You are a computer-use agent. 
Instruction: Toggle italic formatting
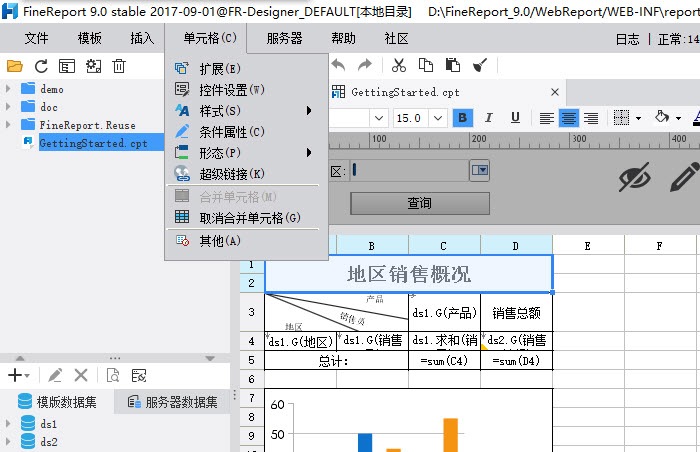point(489,118)
